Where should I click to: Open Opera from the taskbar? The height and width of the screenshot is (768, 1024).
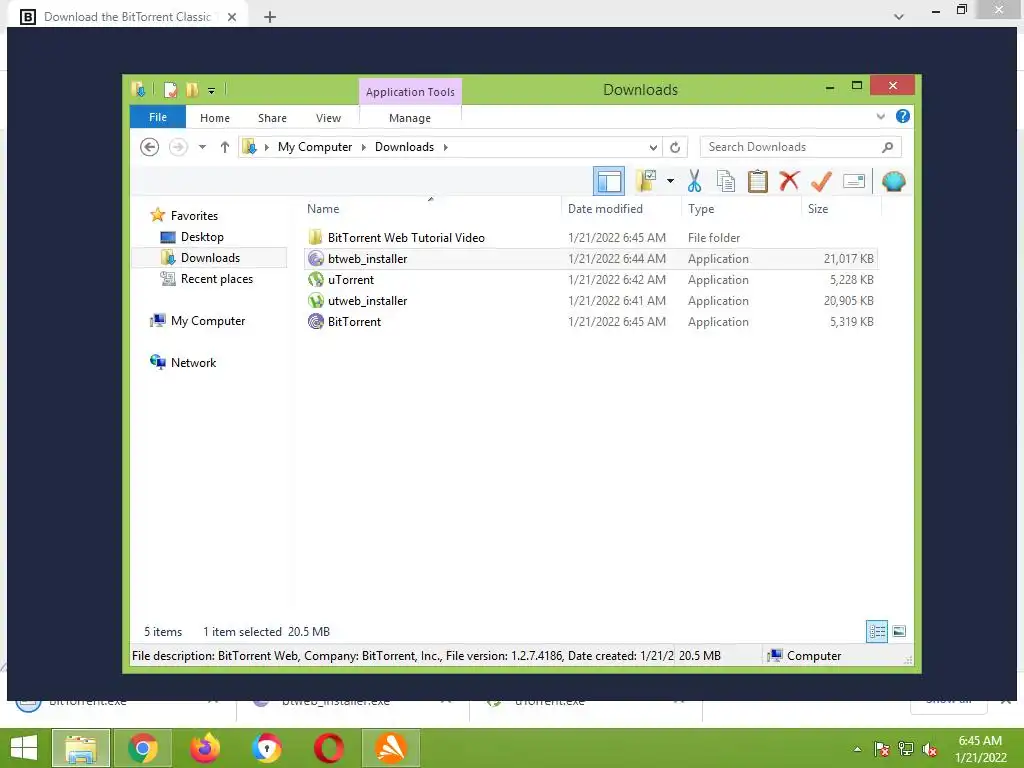click(x=328, y=748)
